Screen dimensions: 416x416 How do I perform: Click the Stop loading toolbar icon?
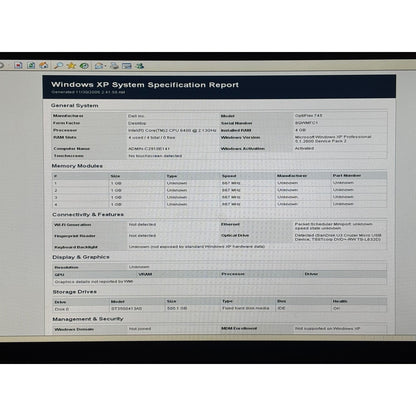19,66
